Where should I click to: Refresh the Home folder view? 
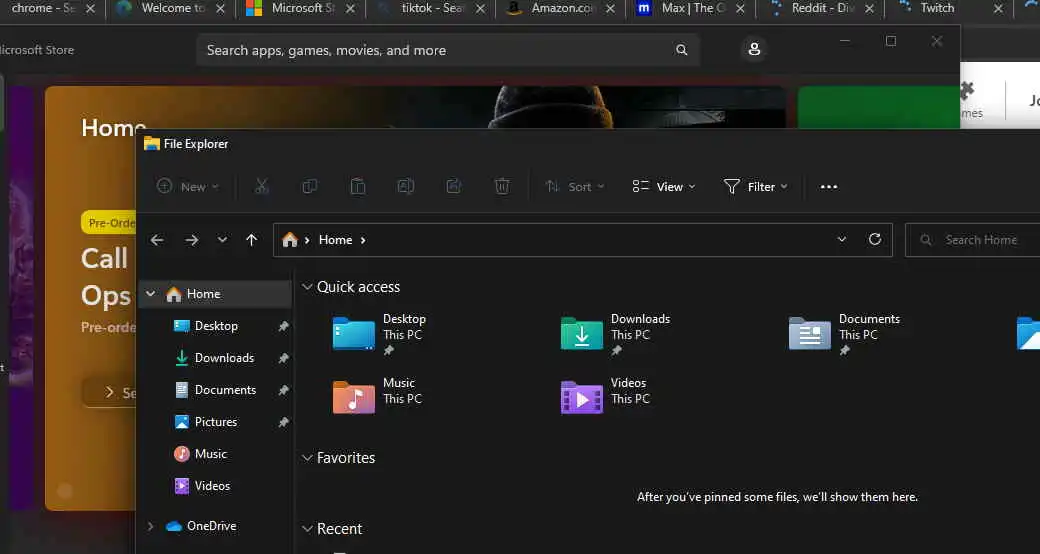[x=875, y=240]
